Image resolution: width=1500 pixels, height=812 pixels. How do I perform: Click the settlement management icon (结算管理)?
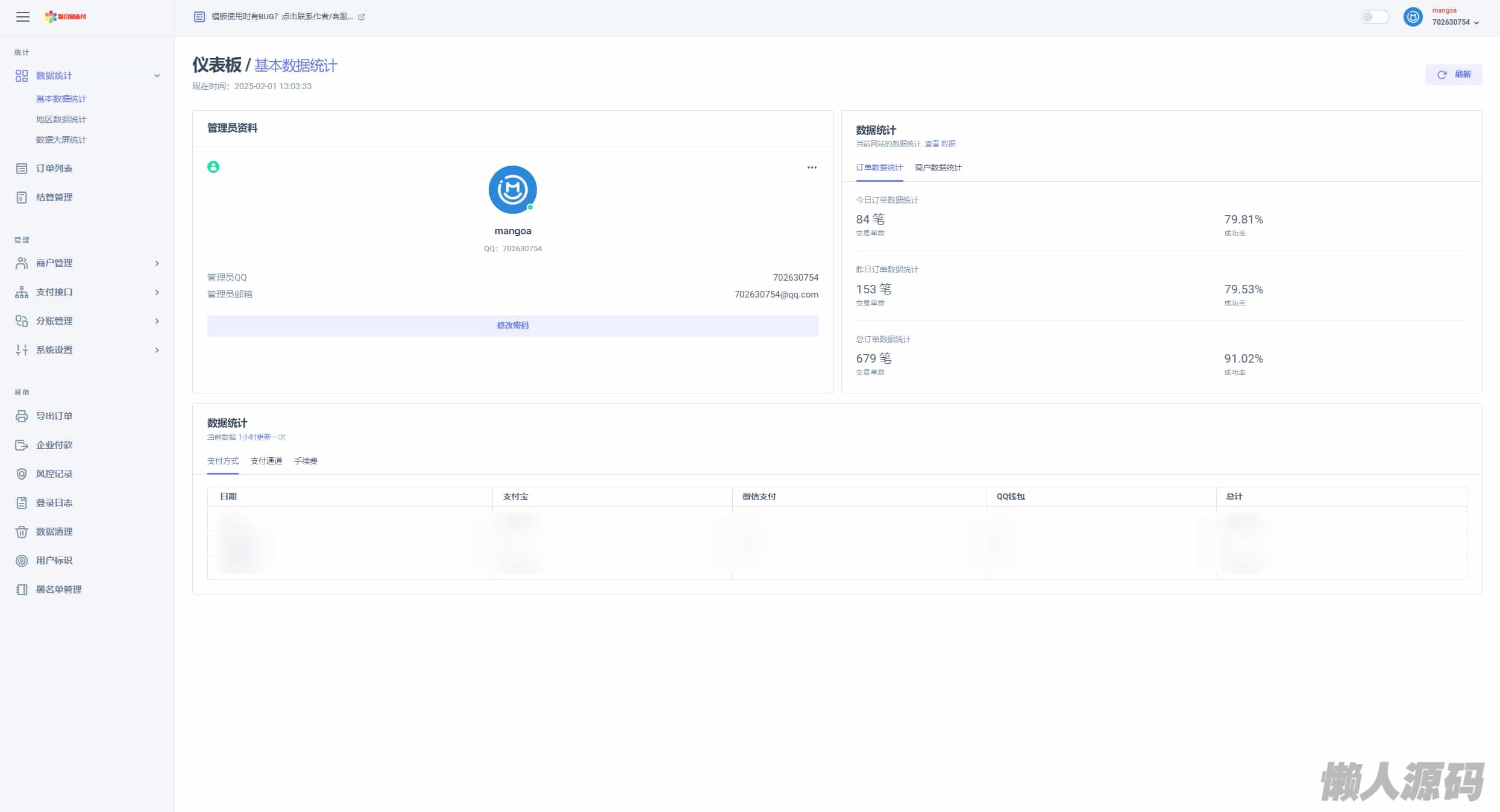coord(22,198)
